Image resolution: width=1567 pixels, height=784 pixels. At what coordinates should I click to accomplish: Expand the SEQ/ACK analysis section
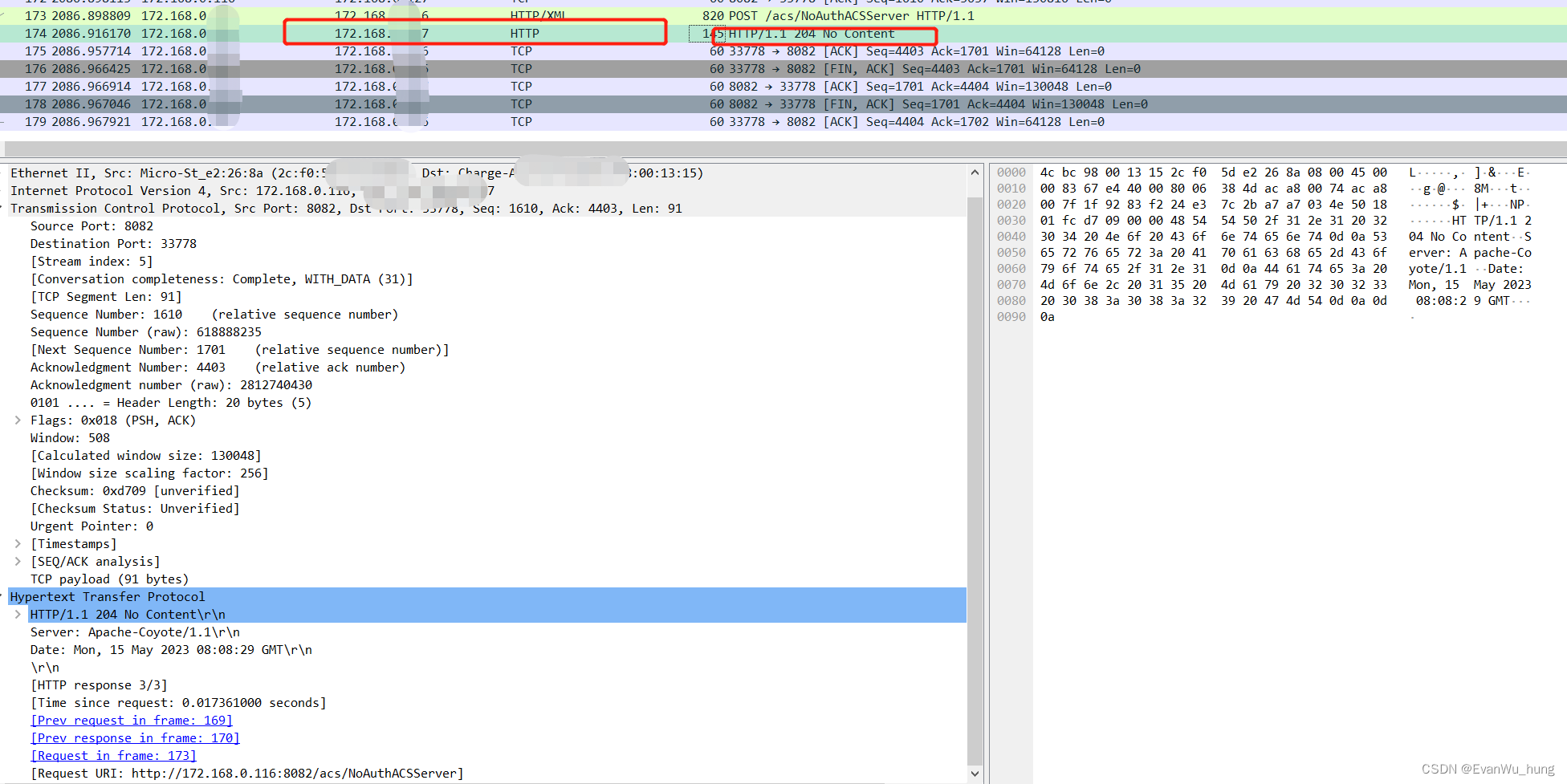point(18,561)
